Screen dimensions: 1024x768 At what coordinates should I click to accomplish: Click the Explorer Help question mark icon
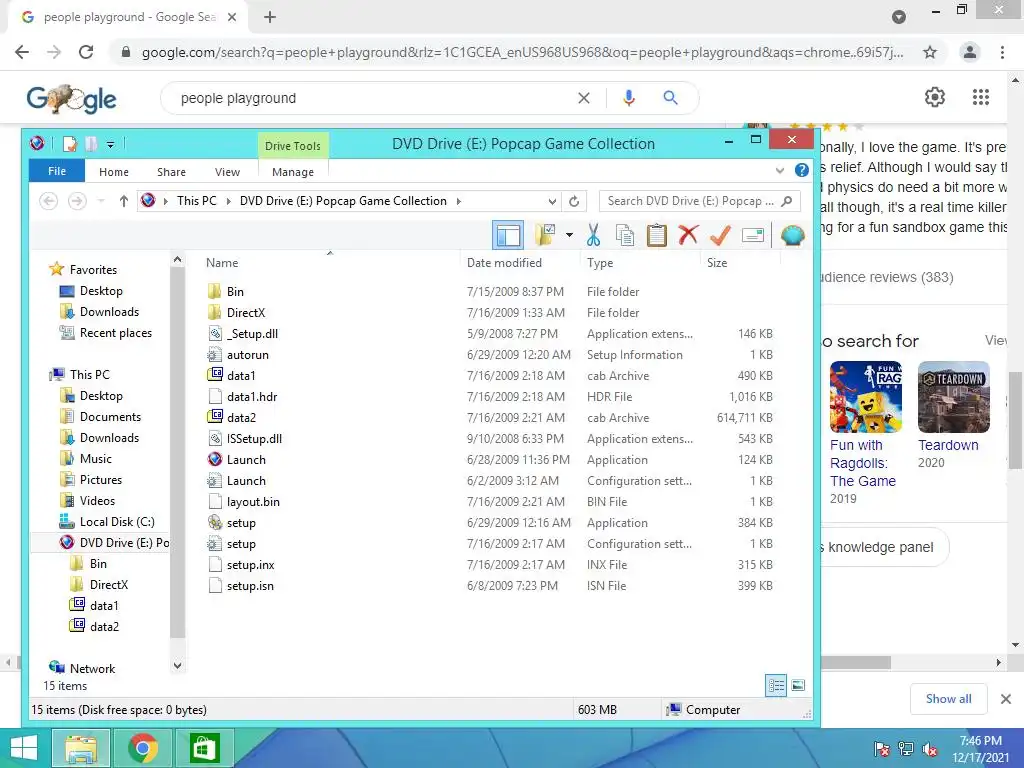(x=801, y=170)
